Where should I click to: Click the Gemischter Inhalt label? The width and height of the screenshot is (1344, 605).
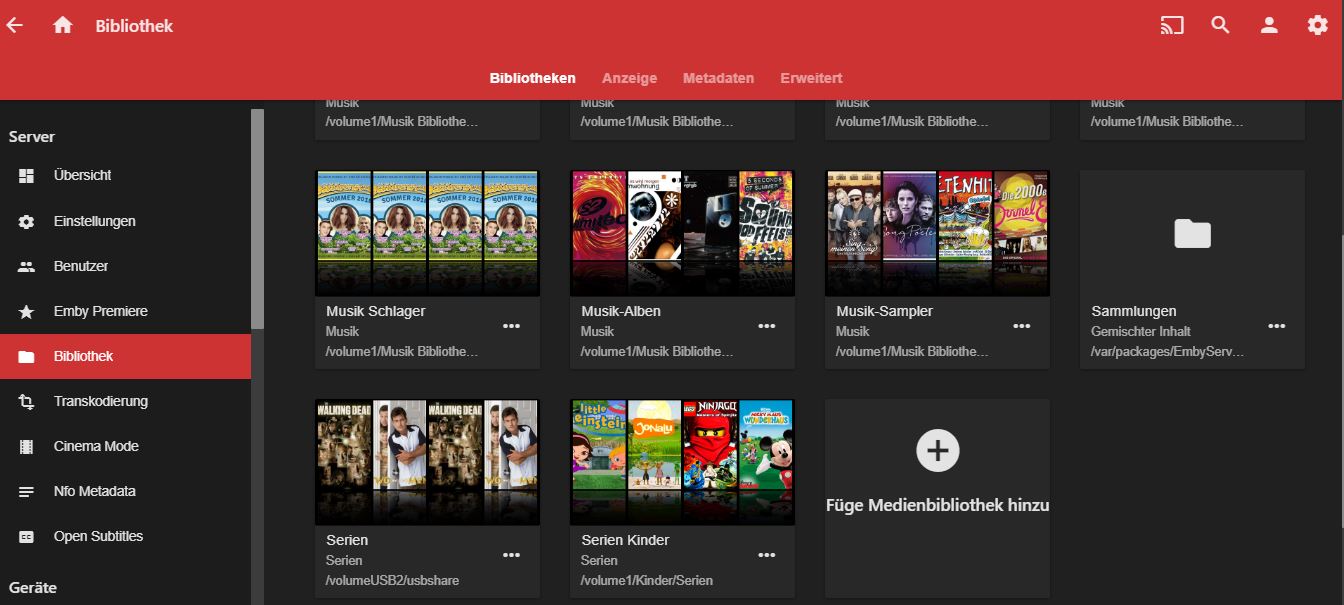[x=1141, y=332]
